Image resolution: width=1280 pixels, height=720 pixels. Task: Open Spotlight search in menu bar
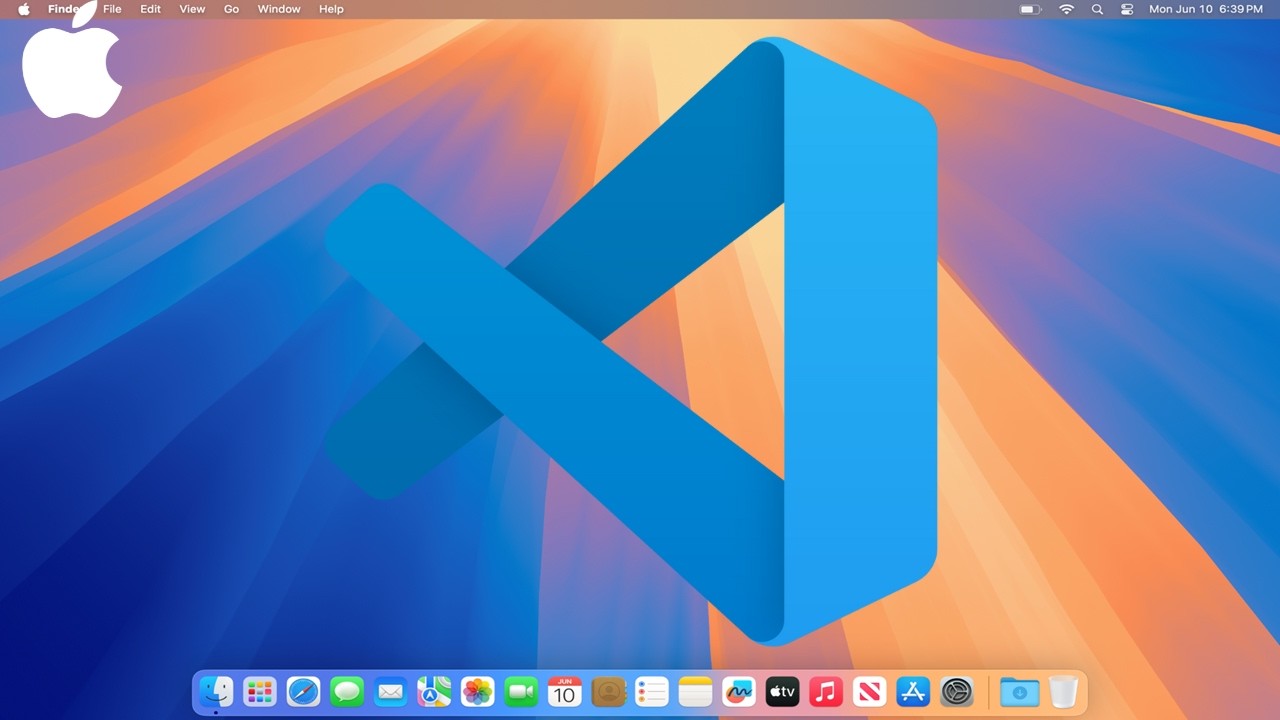point(1097,9)
